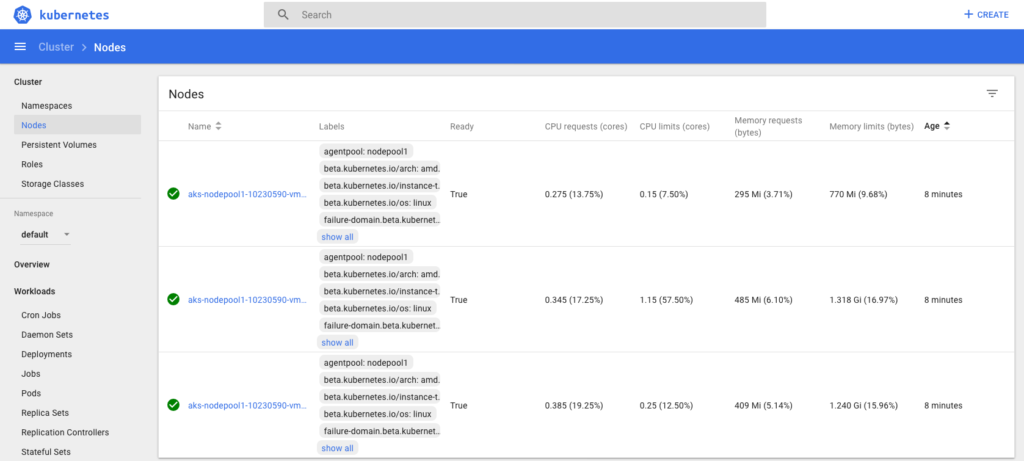Select Persistent Volumes in the sidebar

point(59,145)
